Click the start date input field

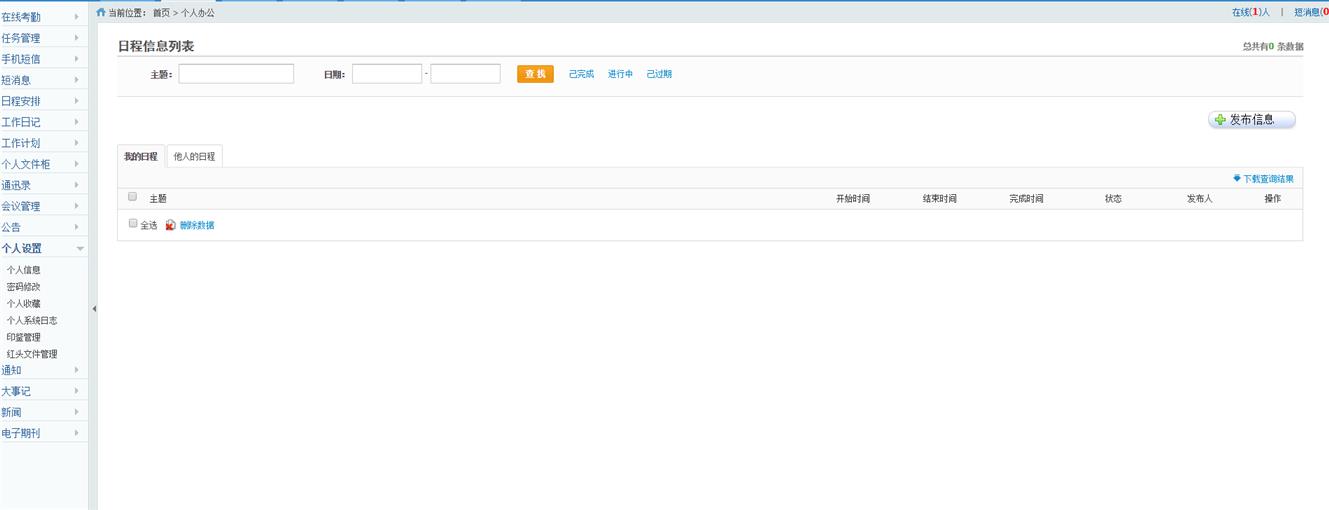coord(387,74)
